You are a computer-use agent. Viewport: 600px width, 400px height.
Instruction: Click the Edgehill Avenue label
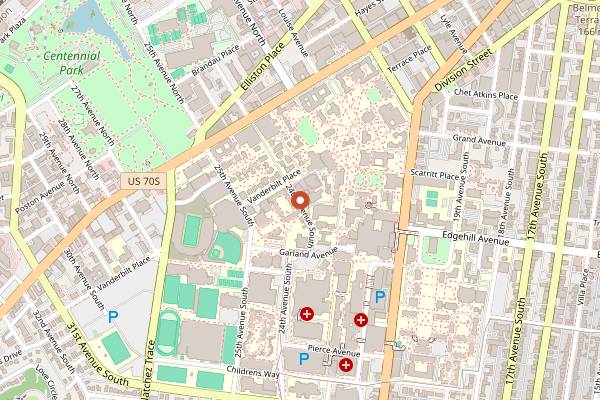click(476, 238)
